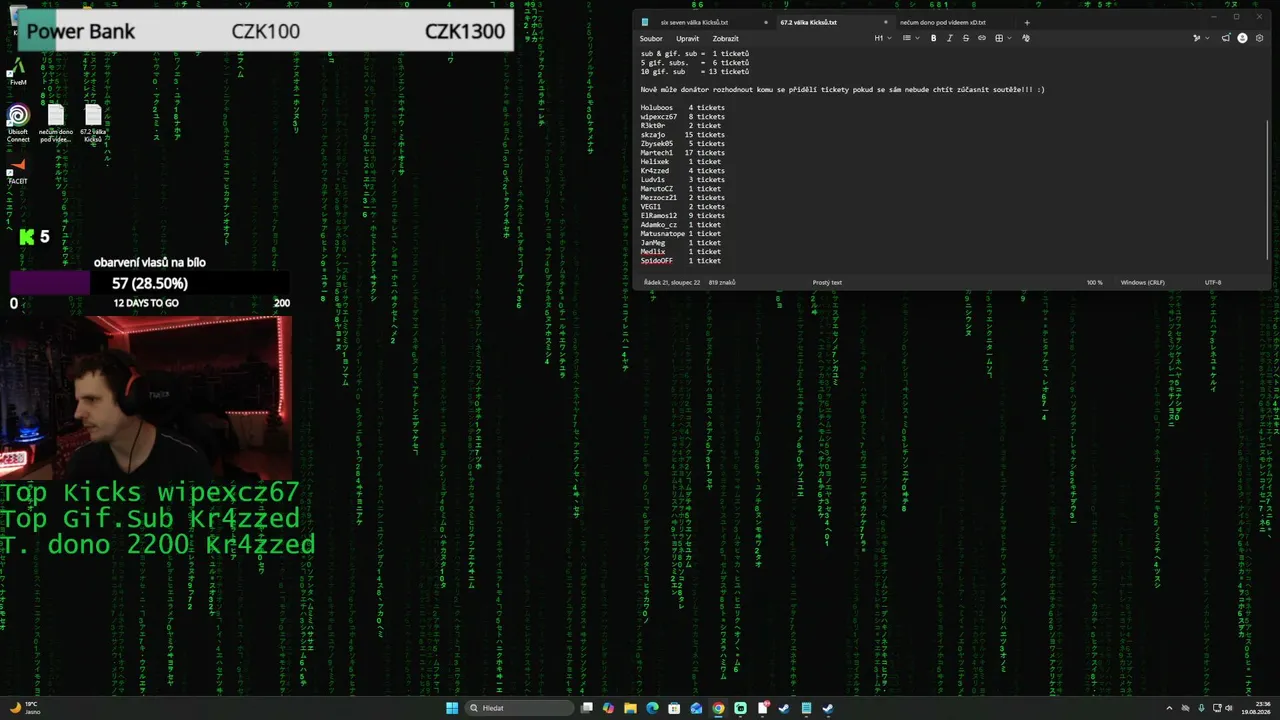Change line ending Windows (CRLF) in status bar
The image size is (1280, 720).
pyautogui.click(x=1143, y=282)
